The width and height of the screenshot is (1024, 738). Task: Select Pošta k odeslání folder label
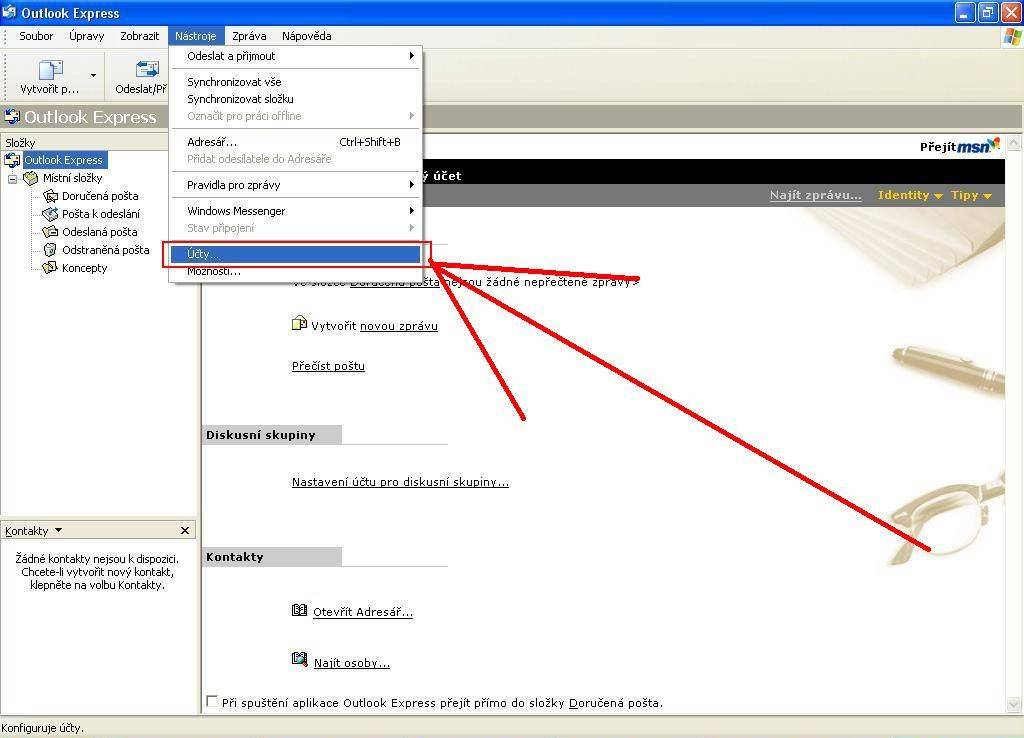(101, 214)
